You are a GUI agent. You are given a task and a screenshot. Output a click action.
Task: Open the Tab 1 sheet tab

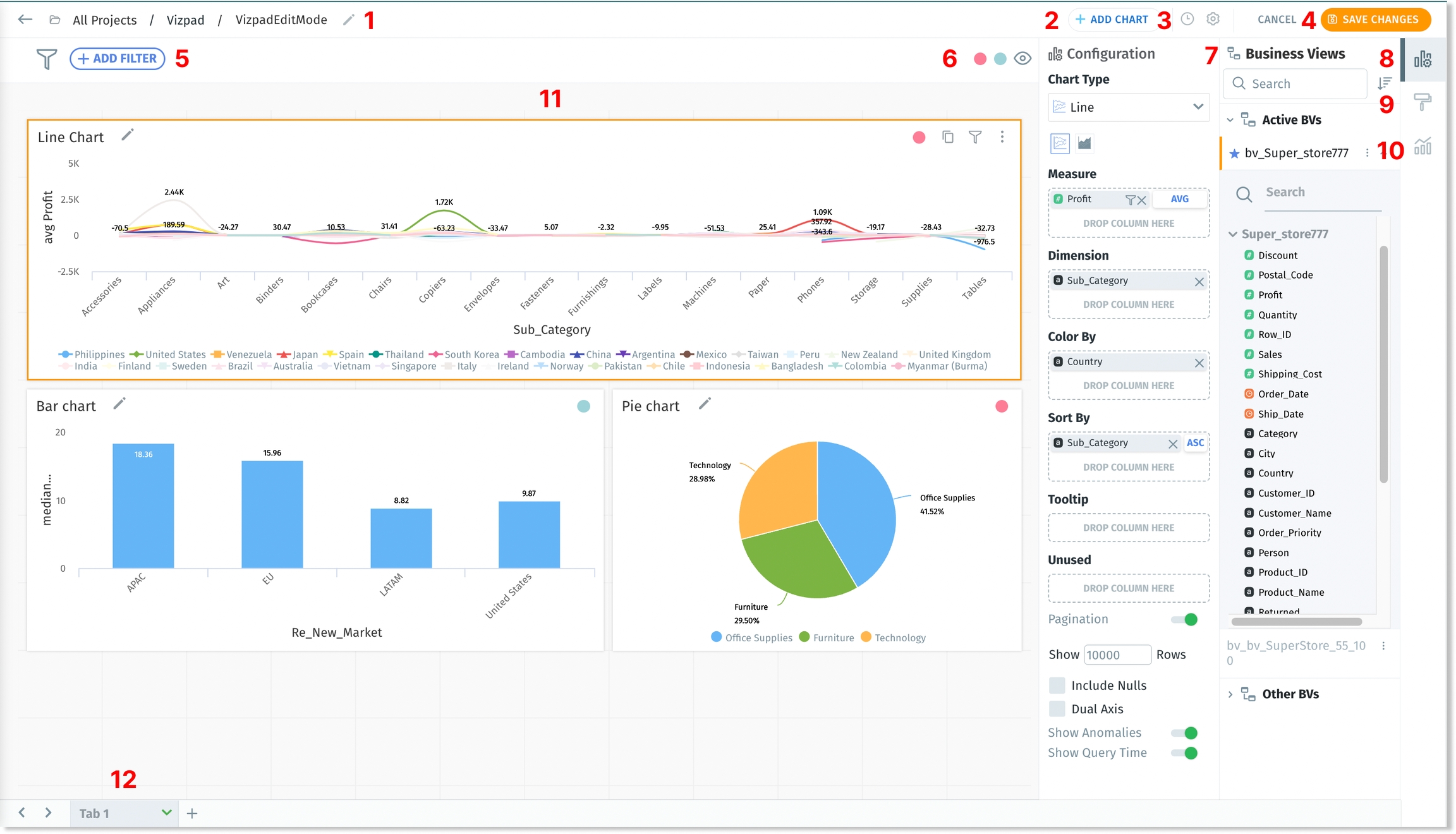[95, 814]
